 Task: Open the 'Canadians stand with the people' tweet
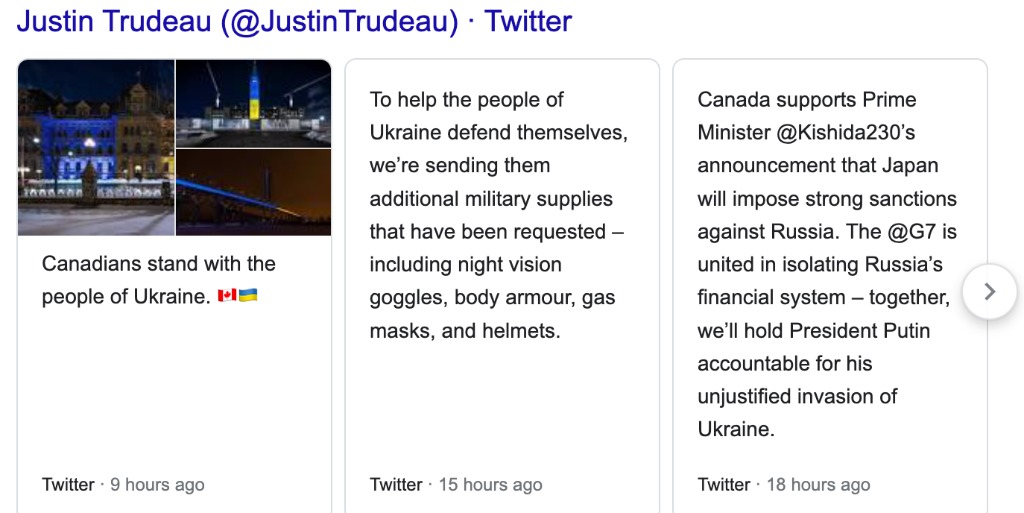point(158,280)
